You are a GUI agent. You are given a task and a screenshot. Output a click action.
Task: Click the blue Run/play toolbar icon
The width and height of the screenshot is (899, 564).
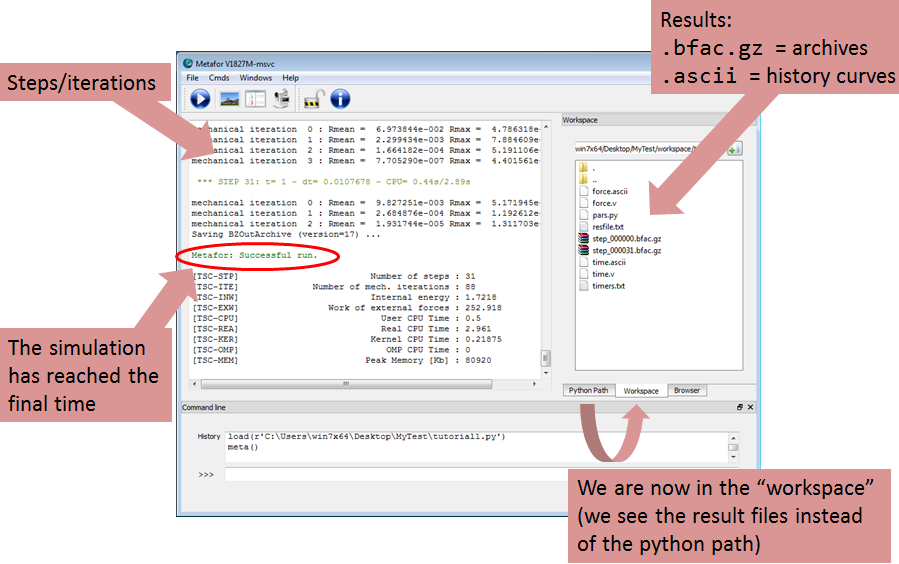point(200,99)
